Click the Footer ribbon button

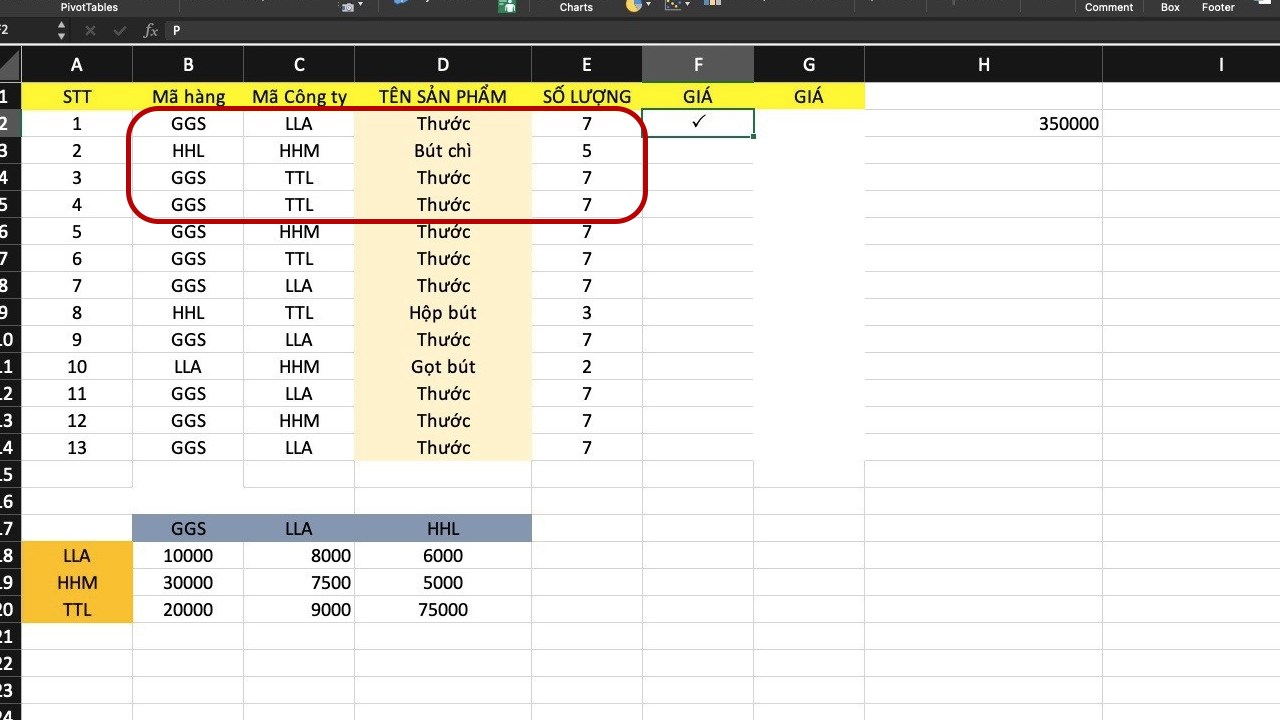tap(1218, 7)
